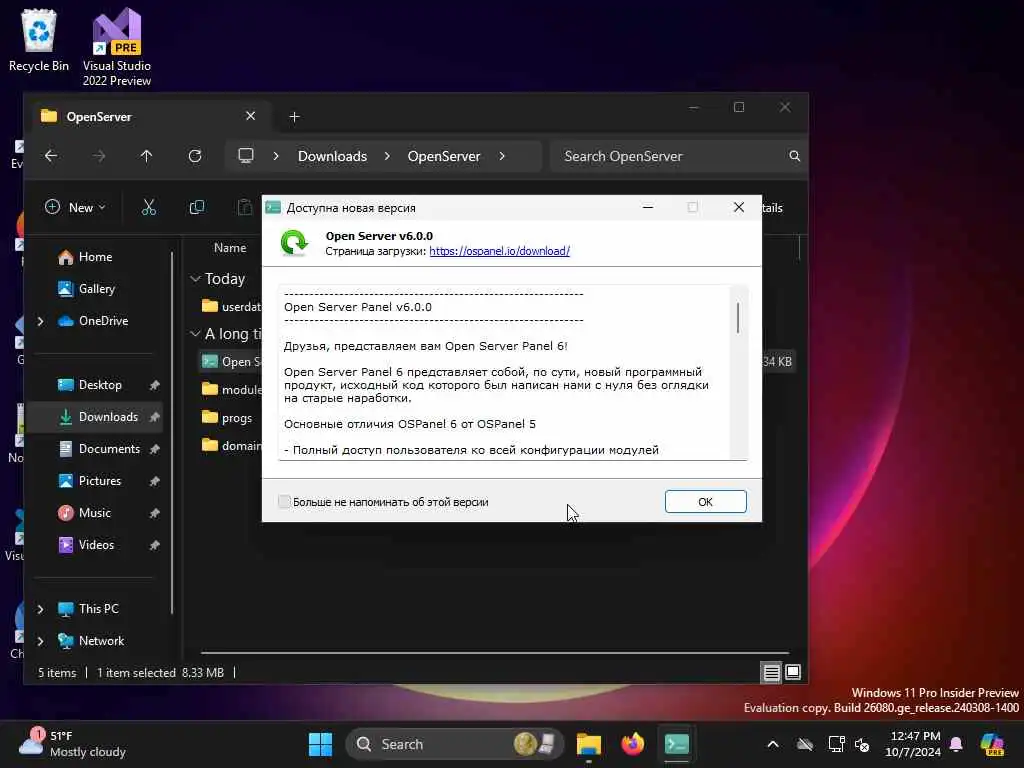Select the modules folder row
Viewport: 1024px width, 768px height.
click(x=230, y=390)
